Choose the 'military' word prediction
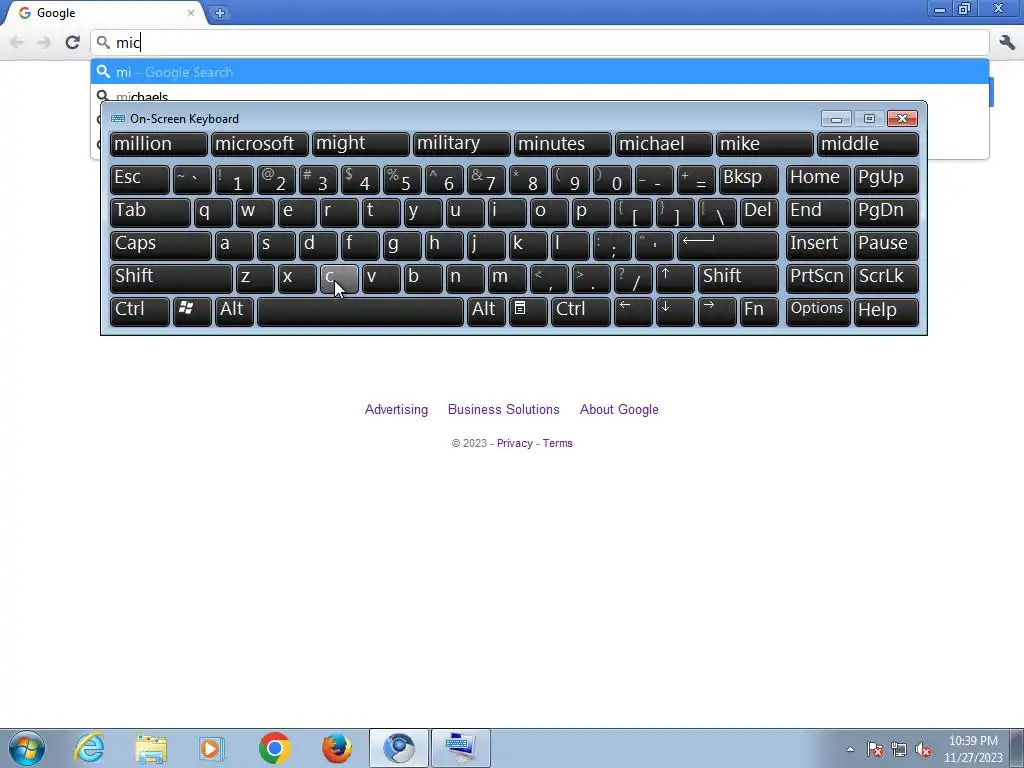 pyautogui.click(x=461, y=144)
